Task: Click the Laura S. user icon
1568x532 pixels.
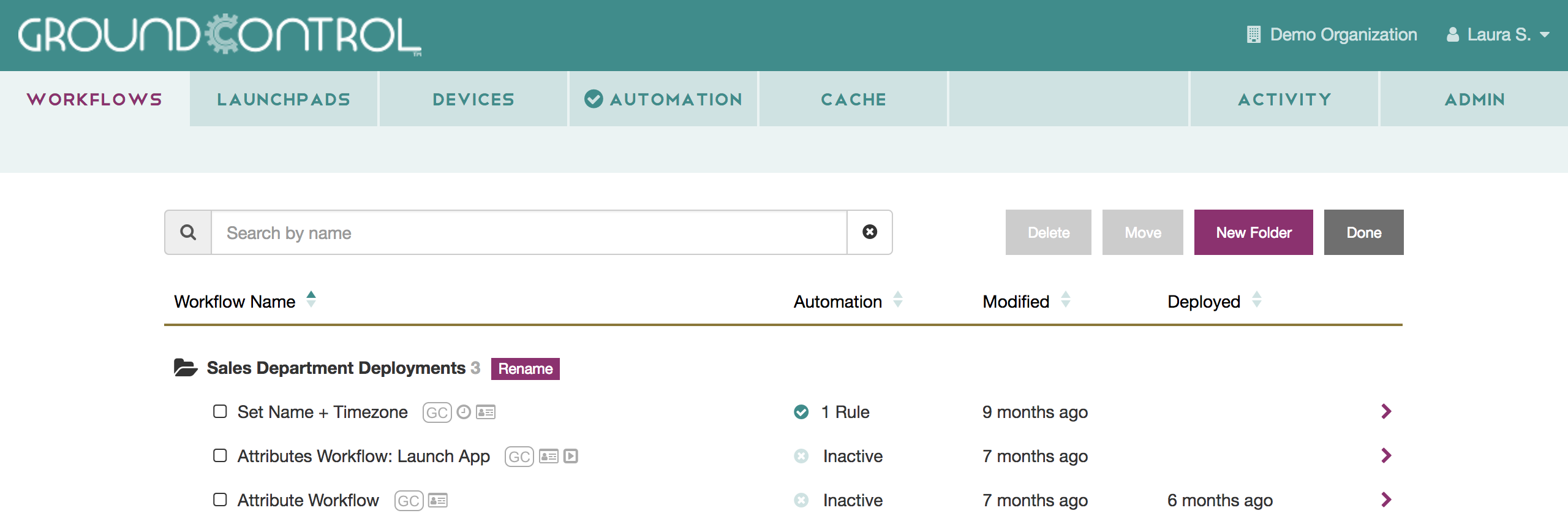Action: pyautogui.click(x=1452, y=34)
